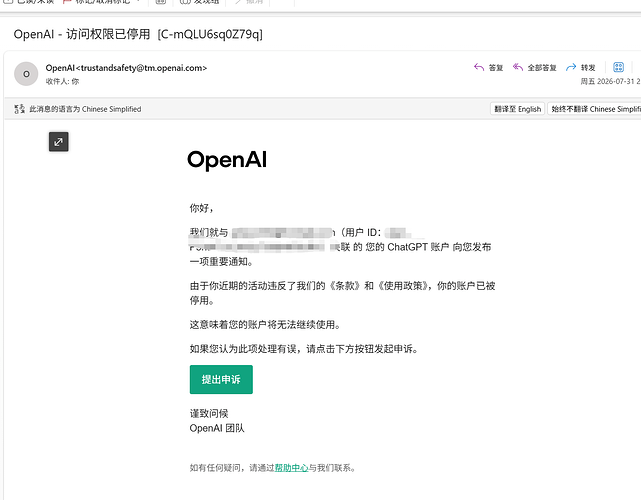Expand the message with the arrow icon
This screenshot has width=641, height=500.
59,142
